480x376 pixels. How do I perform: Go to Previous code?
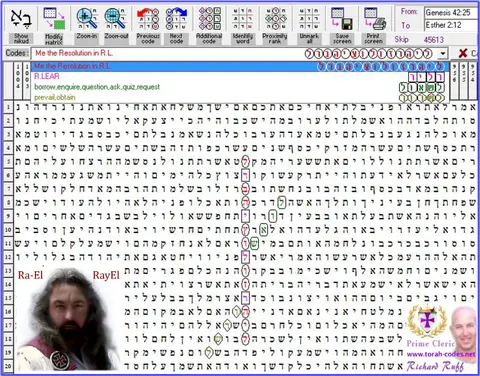(148, 18)
